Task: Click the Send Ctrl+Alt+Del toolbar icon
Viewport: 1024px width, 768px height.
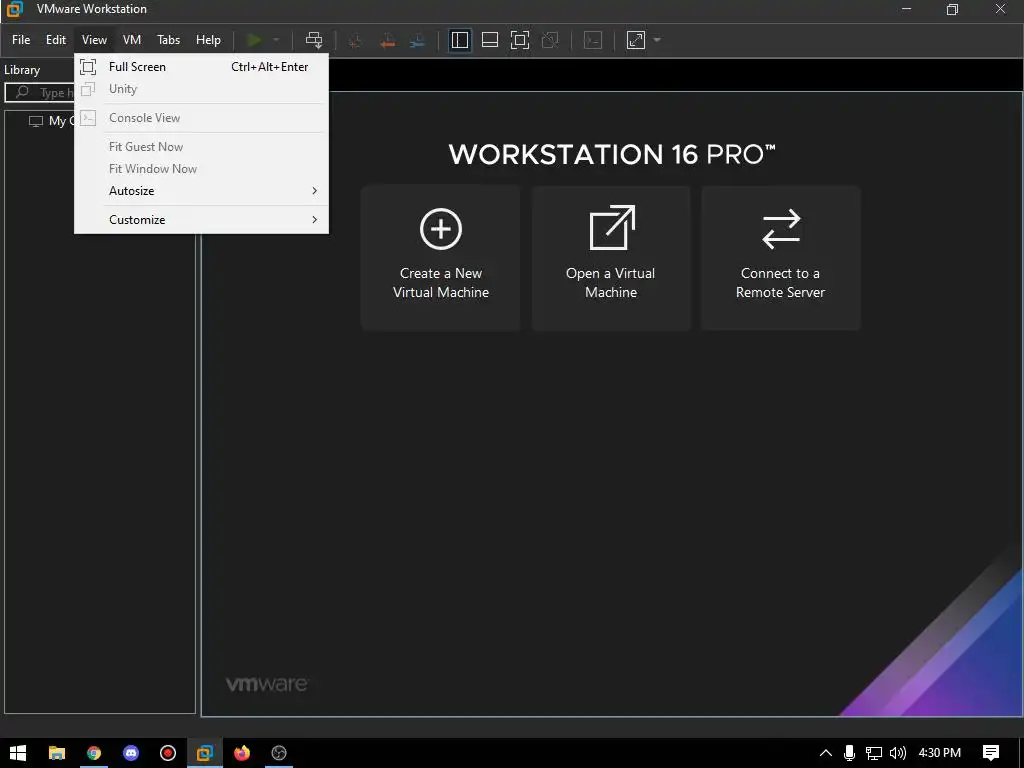Action: (x=314, y=40)
